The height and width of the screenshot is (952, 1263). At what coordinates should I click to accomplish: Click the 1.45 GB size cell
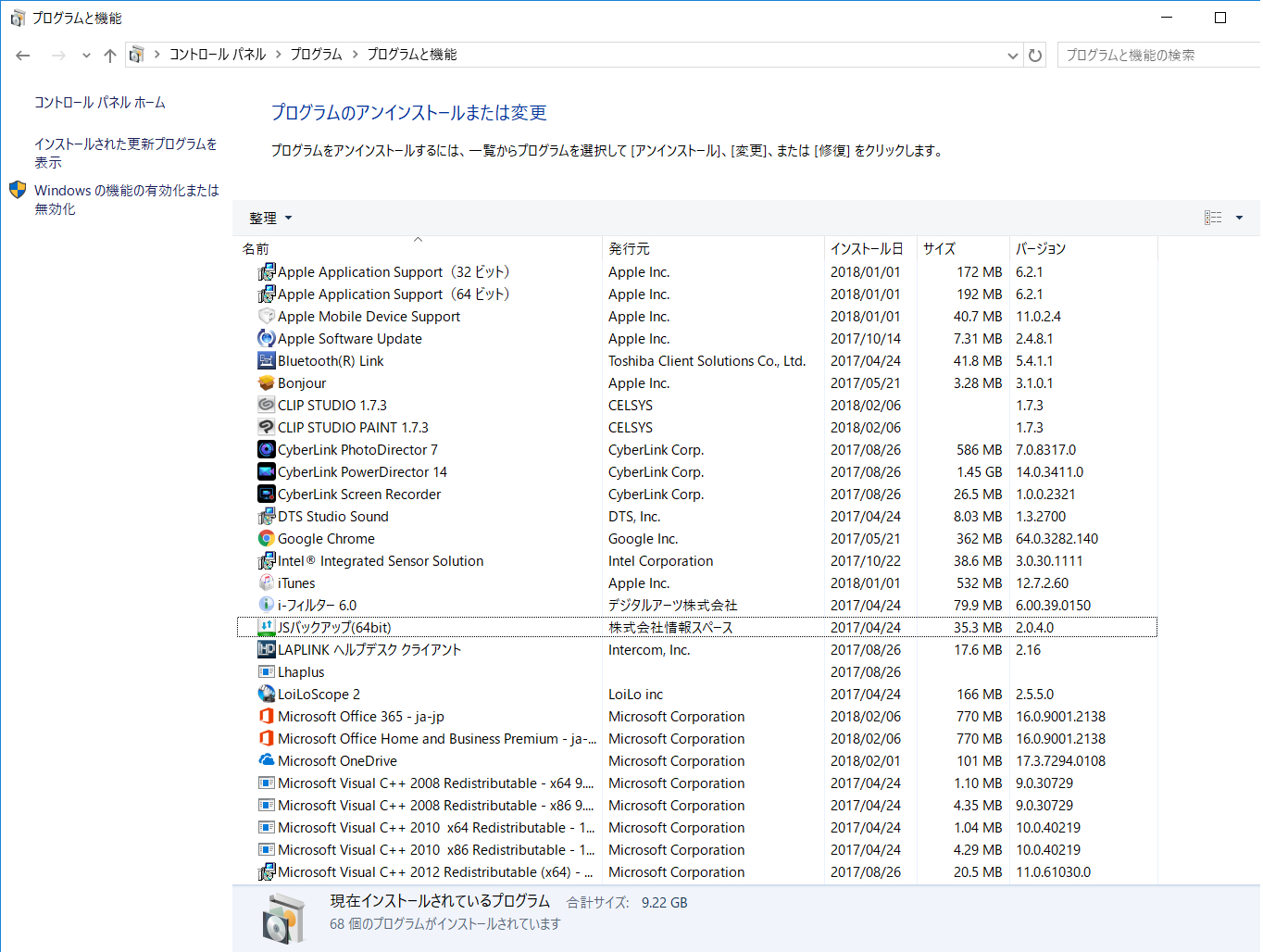tap(979, 472)
